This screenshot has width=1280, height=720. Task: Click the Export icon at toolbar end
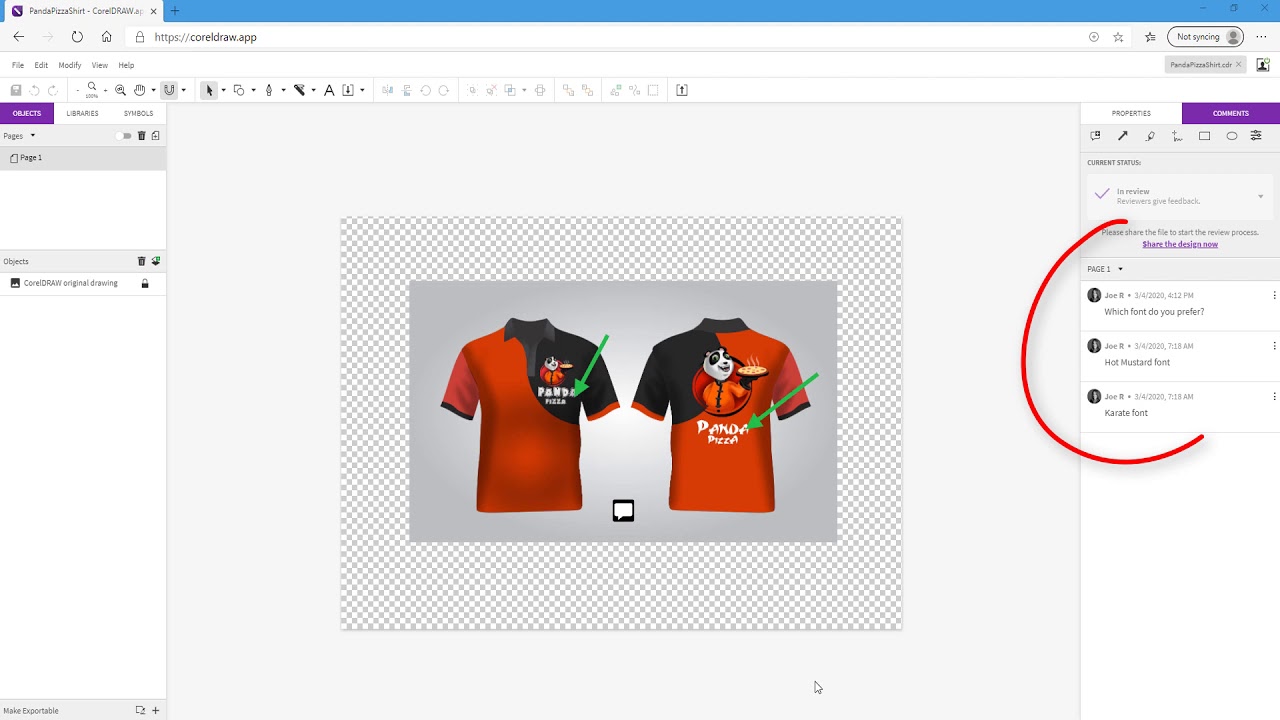point(682,90)
